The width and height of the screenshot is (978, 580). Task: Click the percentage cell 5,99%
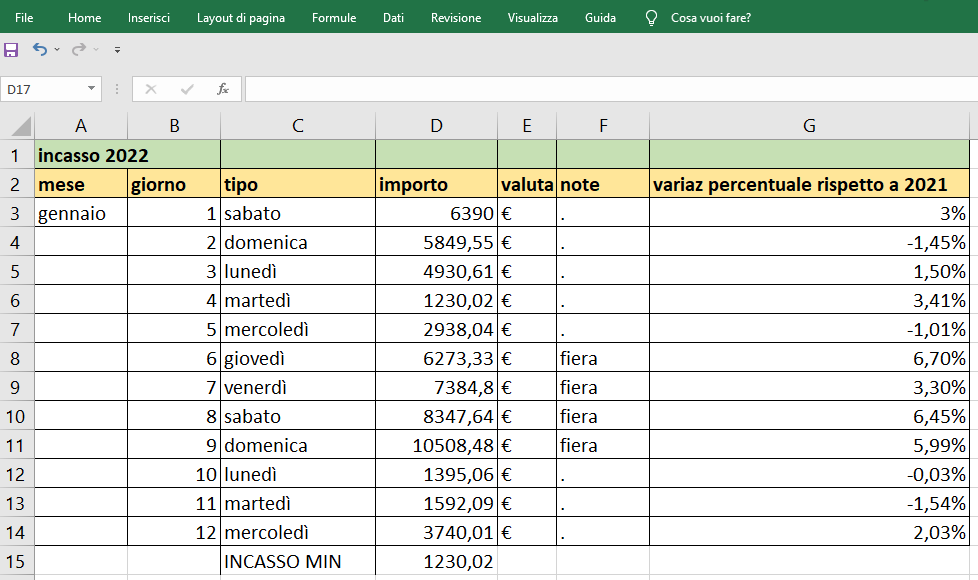click(810, 445)
